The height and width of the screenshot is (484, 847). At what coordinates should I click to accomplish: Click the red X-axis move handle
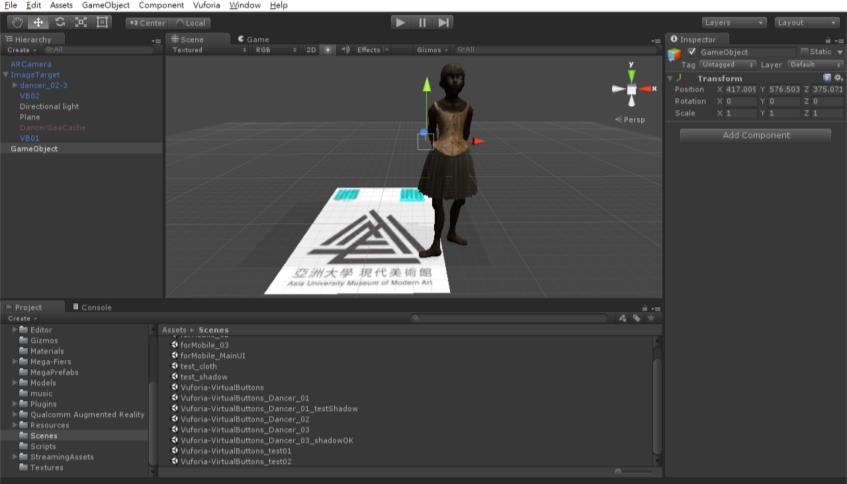478,142
